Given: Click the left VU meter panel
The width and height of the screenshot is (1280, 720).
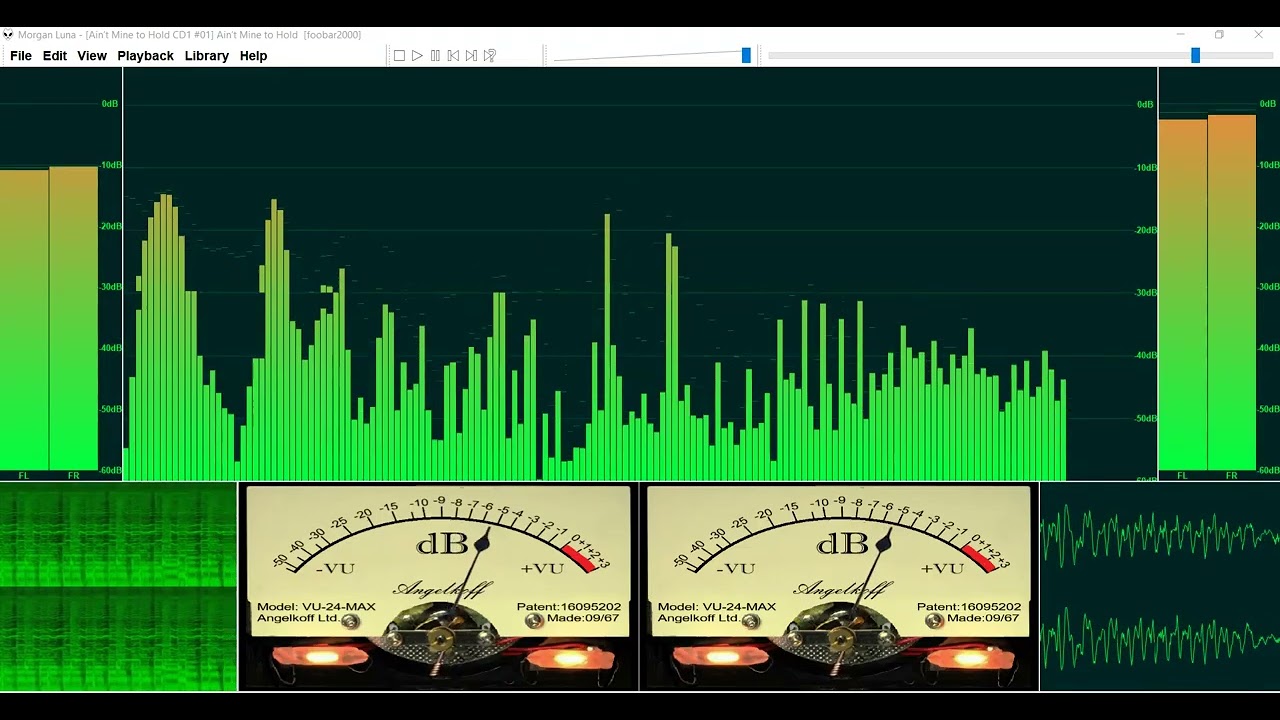Looking at the screenshot, I should (x=438, y=587).
